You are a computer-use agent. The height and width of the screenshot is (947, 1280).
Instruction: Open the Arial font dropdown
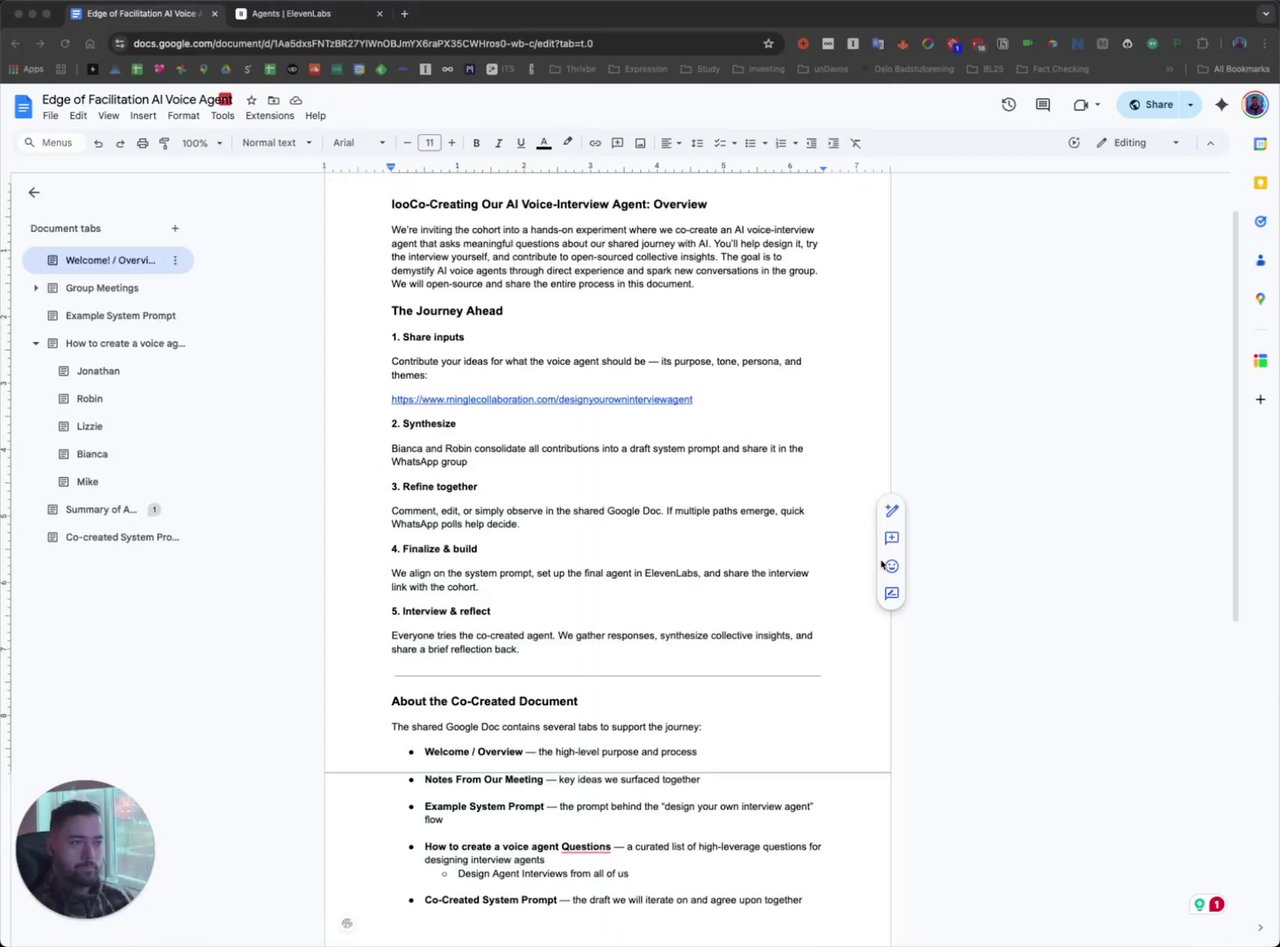pyautogui.click(x=359, y=143)
